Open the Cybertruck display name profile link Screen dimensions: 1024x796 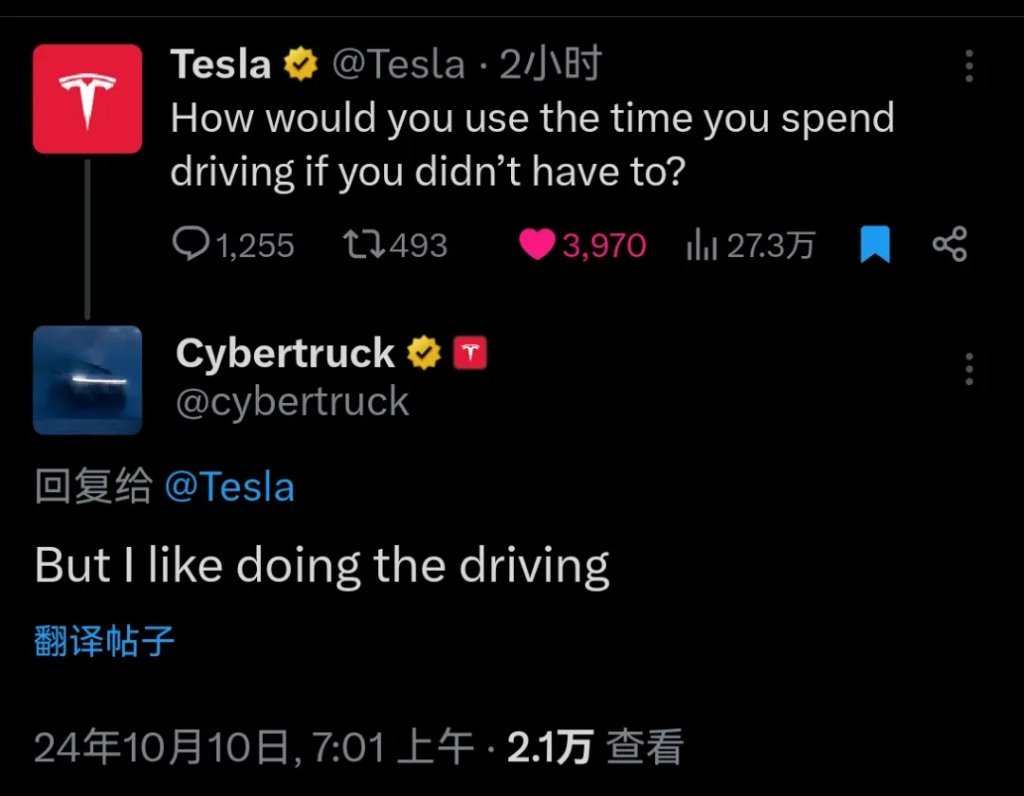point(285,353)
